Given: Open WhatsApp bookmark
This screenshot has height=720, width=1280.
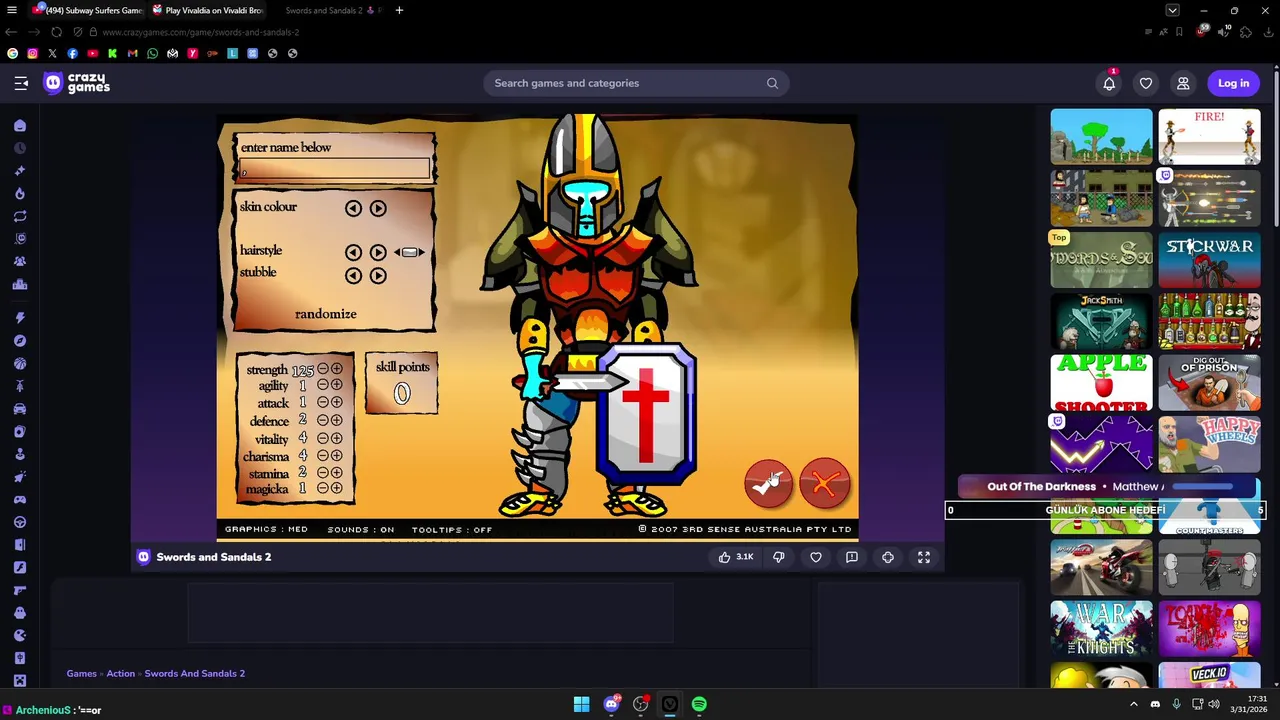Looking at the screenshot, I should point(152,53).
